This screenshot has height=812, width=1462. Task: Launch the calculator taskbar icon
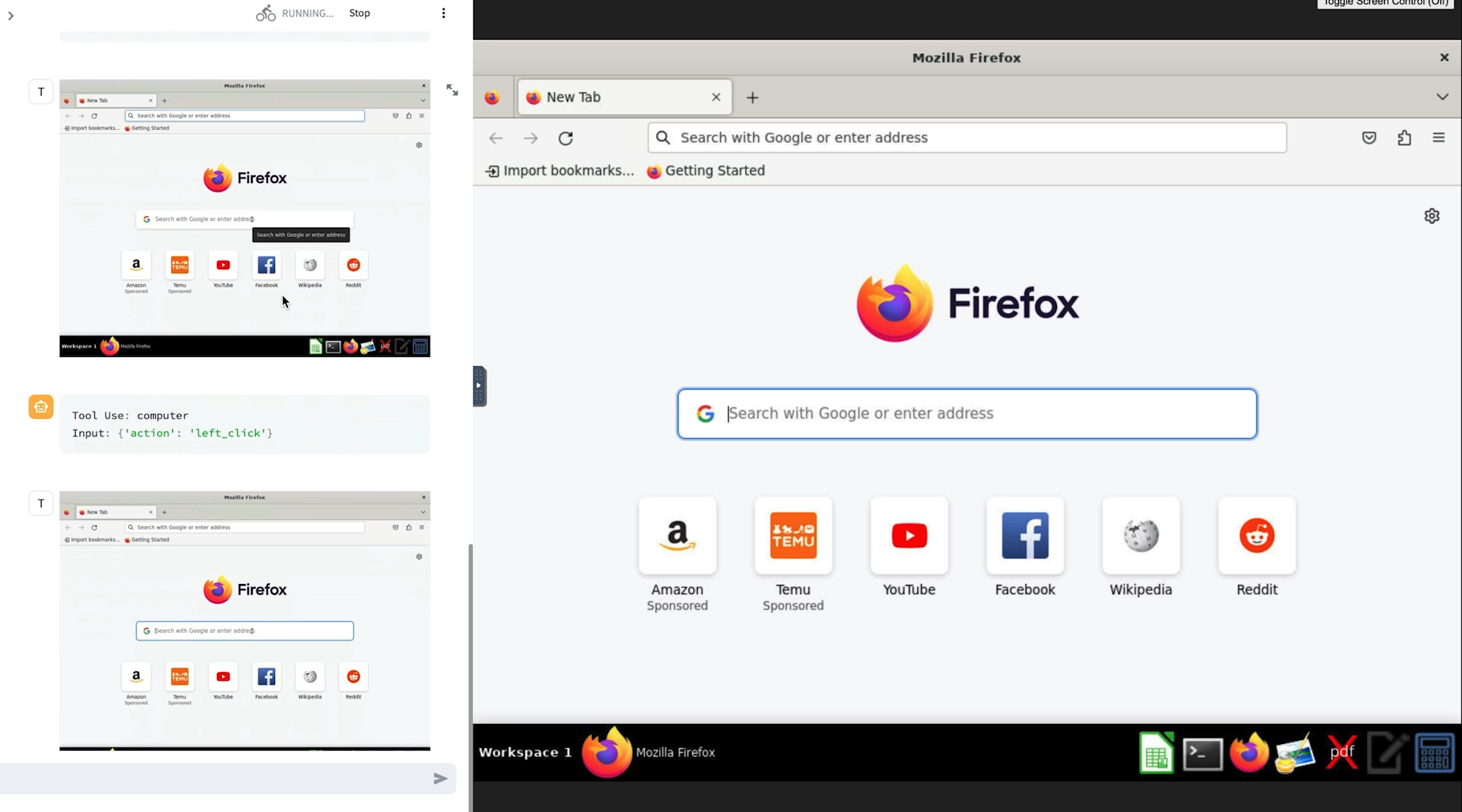pyautogui.click(x=1435, y=753)
